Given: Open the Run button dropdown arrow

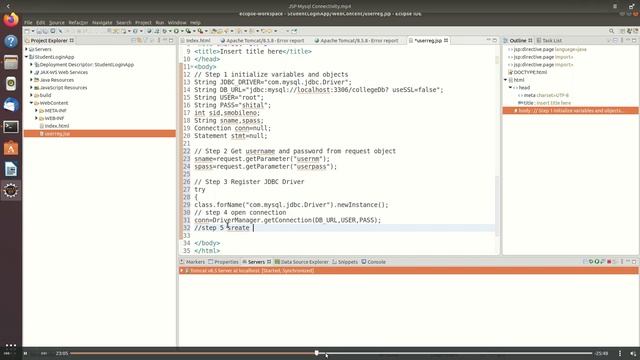Looking at the screenshot, I should [182, 31].
